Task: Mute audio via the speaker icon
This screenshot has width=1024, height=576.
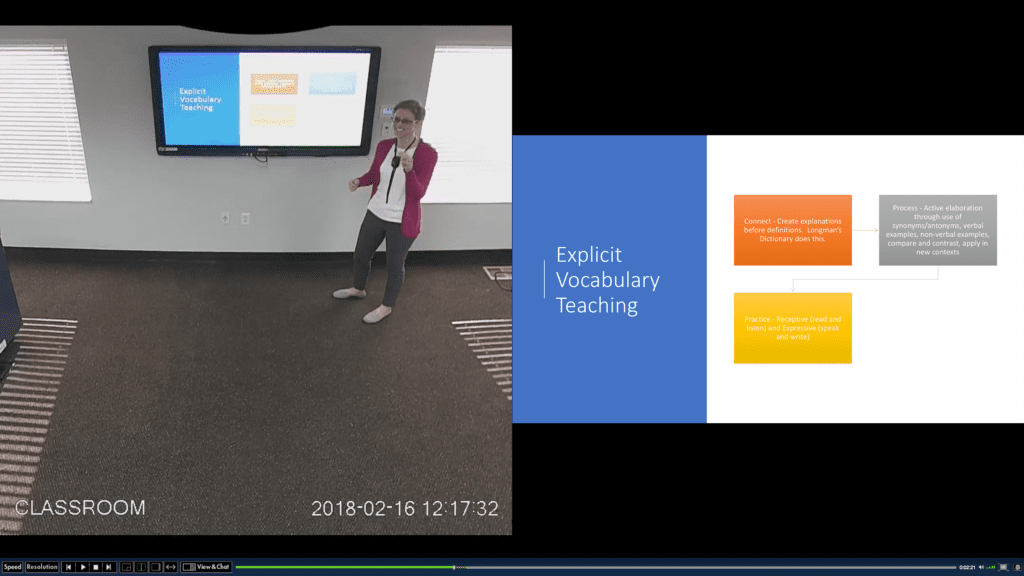Action: tap(981, 567)
